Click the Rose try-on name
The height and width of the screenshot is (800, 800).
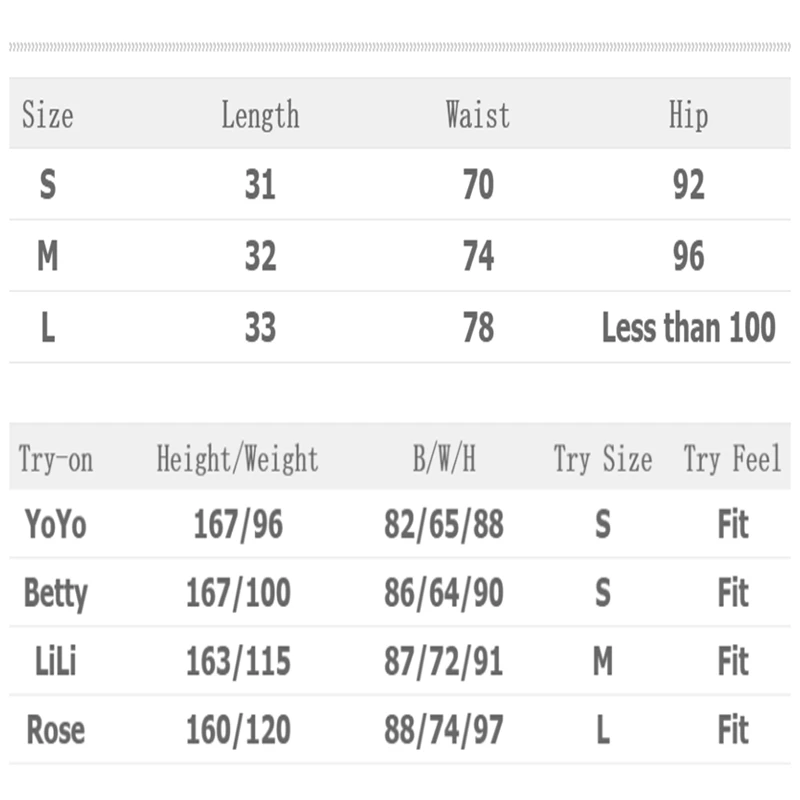pos(55,729)
